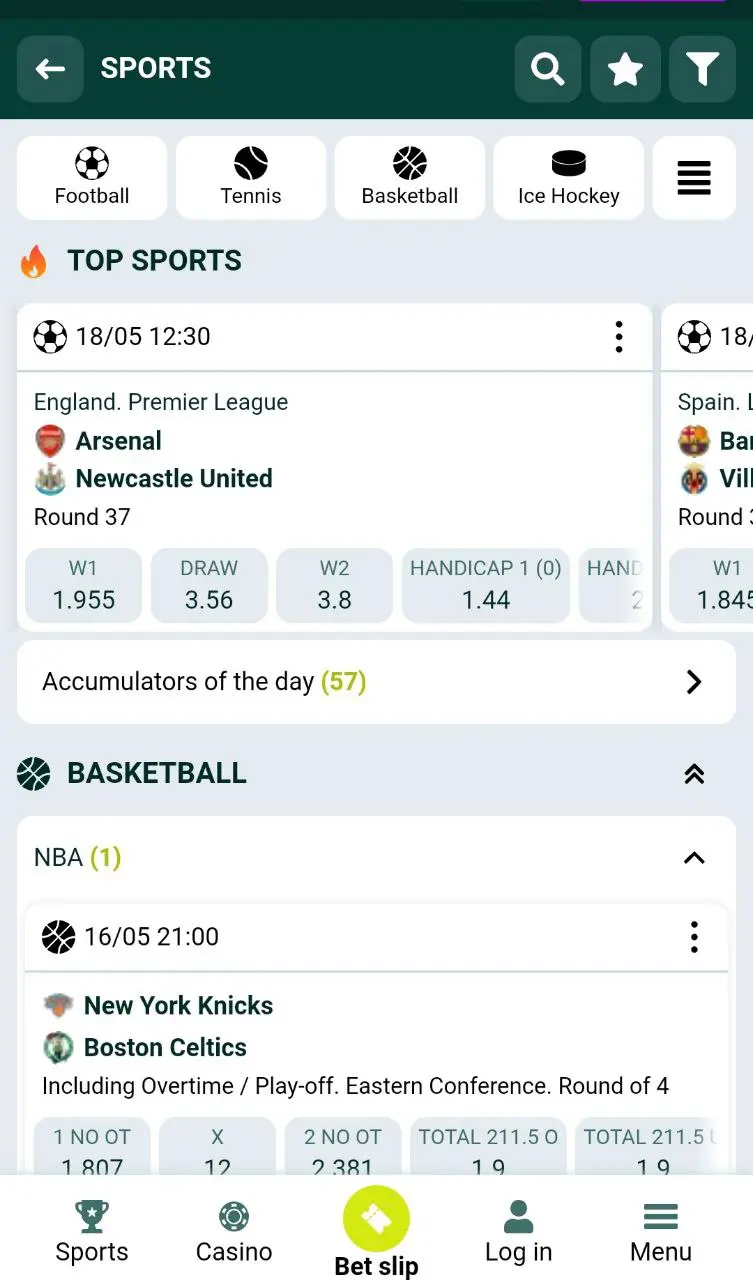This screenshot has height=1280, width=753.
Task: Select the DRAW 3.56 odds
Action: (x=209, y=585)
